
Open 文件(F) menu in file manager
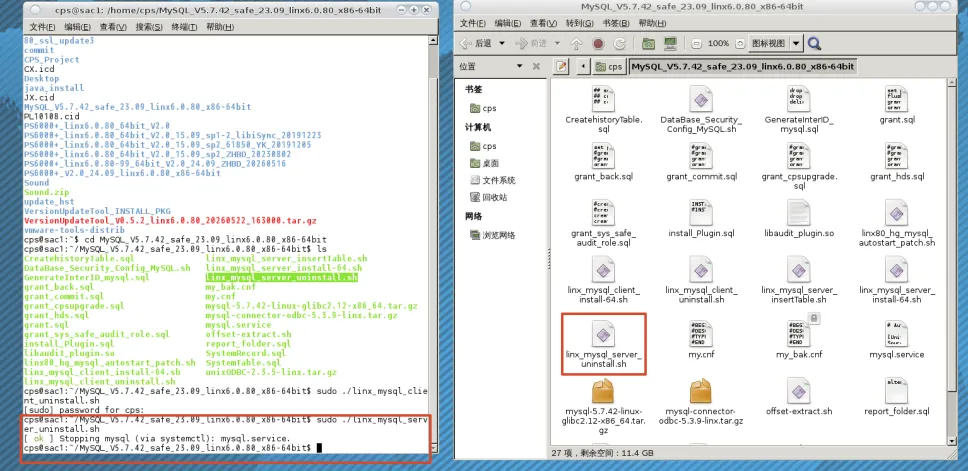click(x=473, y=23)
